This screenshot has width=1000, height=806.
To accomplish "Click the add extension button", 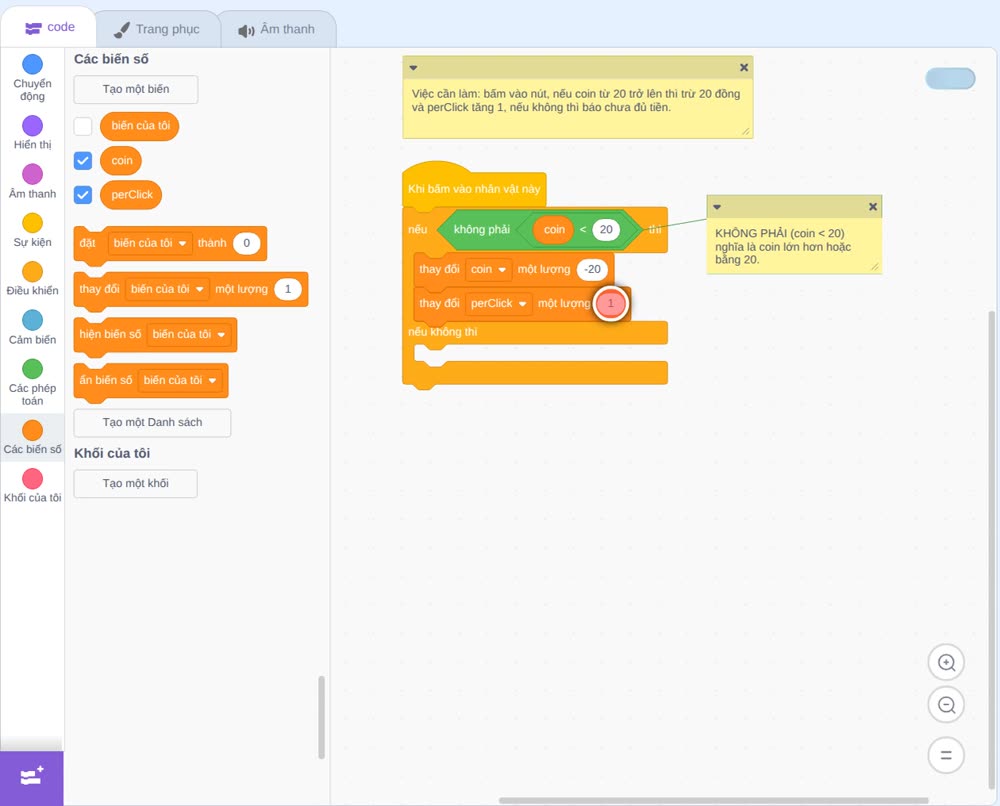I will point(32,778).
